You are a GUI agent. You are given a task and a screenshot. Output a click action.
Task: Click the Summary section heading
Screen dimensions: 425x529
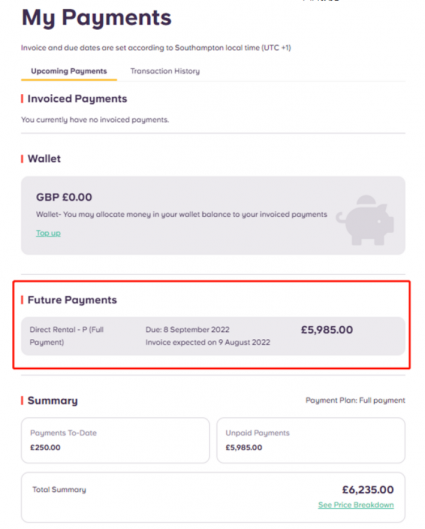(53, 400)
